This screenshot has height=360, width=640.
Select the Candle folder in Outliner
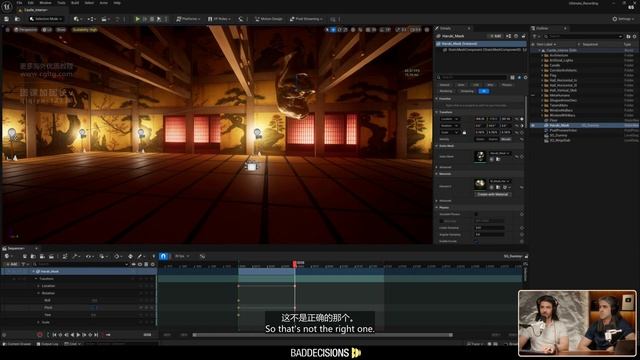[555, 65]
